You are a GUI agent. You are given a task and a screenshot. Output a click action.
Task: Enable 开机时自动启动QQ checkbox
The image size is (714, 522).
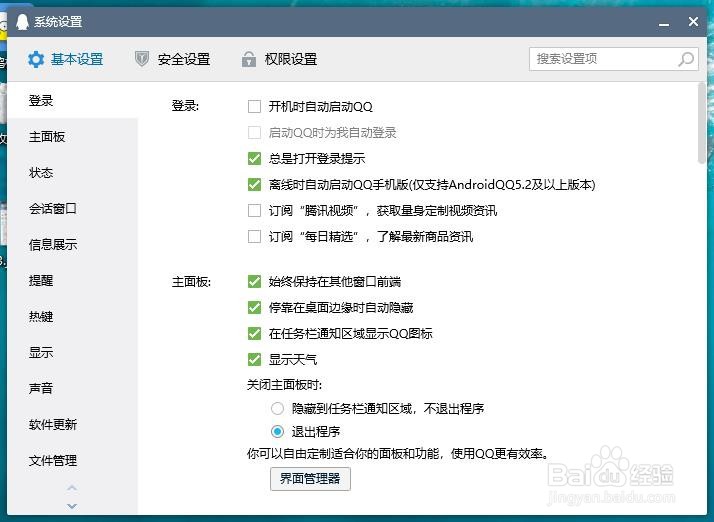[254, 107]
